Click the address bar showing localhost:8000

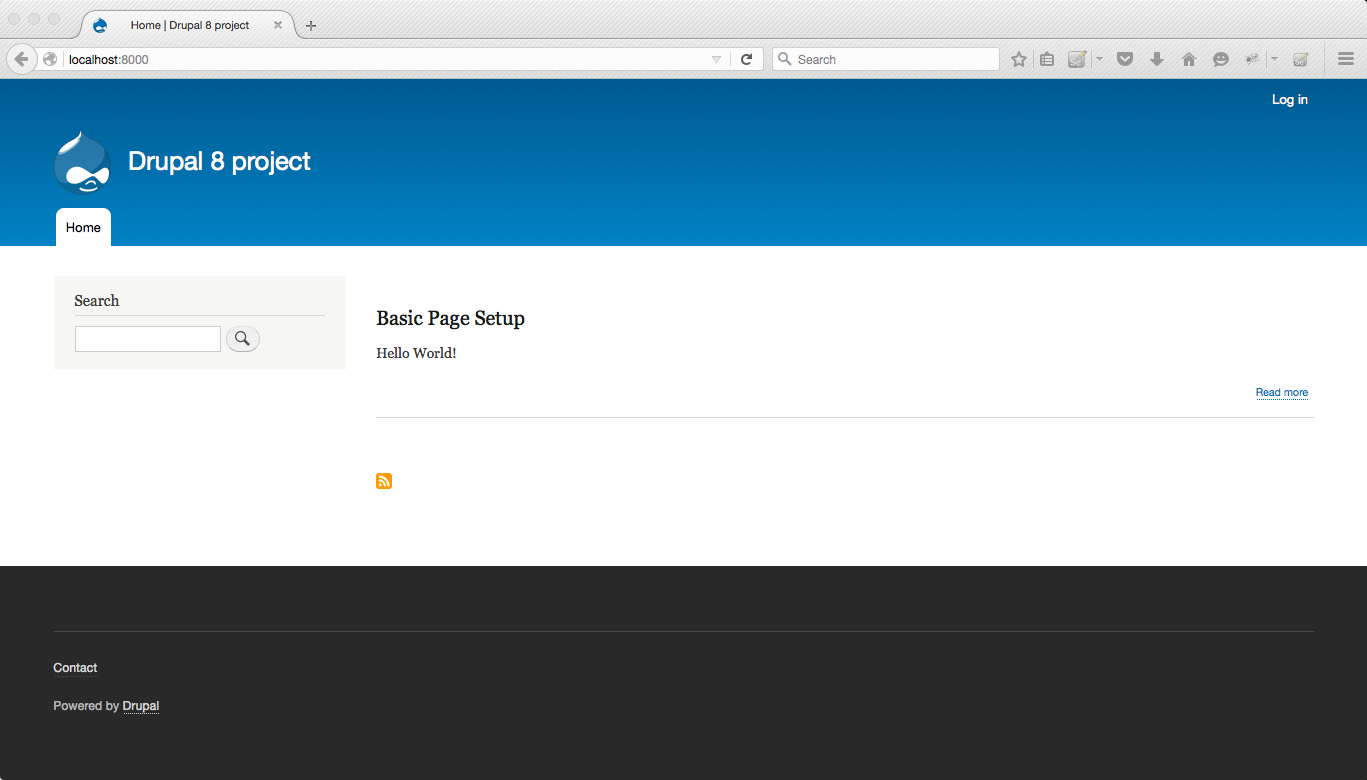tap(385, 59)
